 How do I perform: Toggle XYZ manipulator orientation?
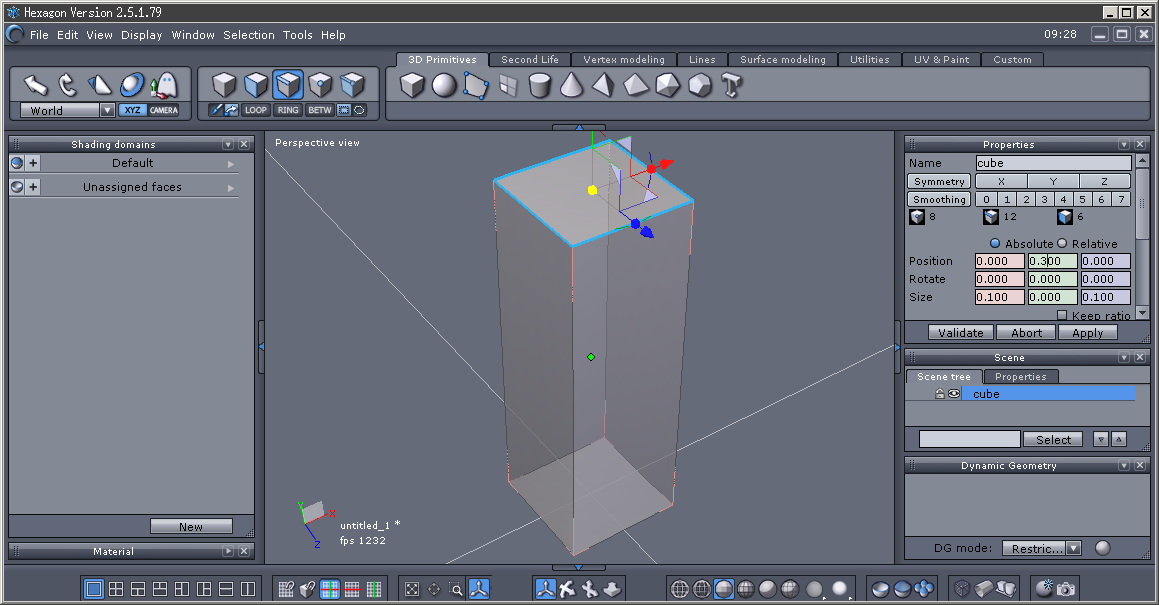click(x=132, y=110)
